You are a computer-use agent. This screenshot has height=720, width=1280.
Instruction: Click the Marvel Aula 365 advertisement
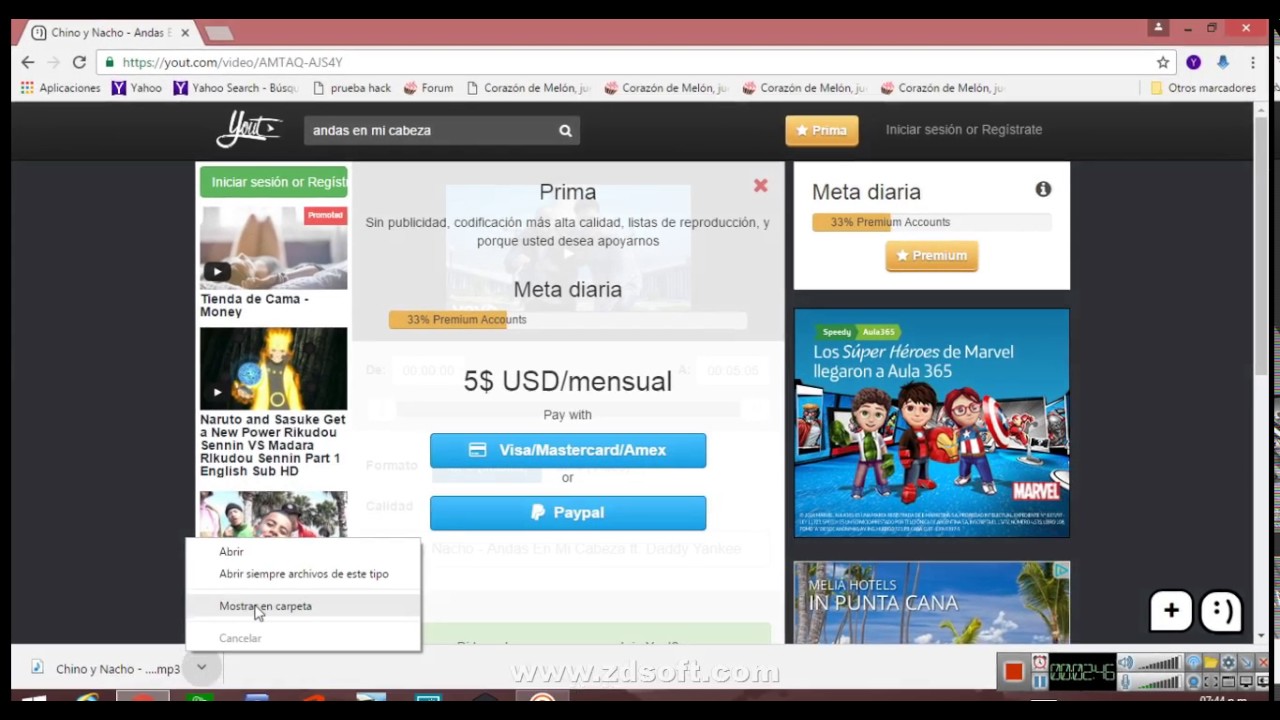(x=931, y=423)
